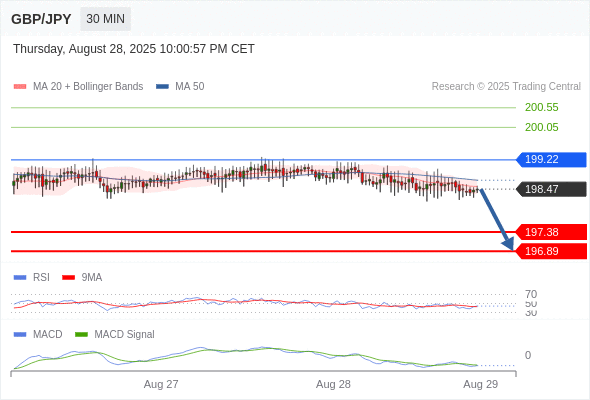The image size is (590, 400).
Task: Click the green 200.05 resistance label
Action: point(541,128)
